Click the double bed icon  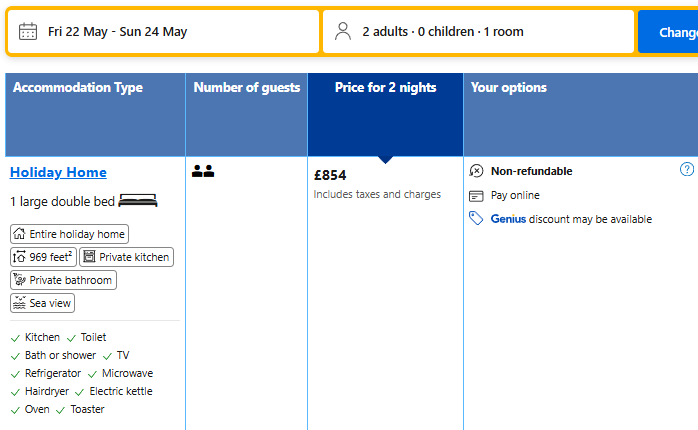point(138,201)
